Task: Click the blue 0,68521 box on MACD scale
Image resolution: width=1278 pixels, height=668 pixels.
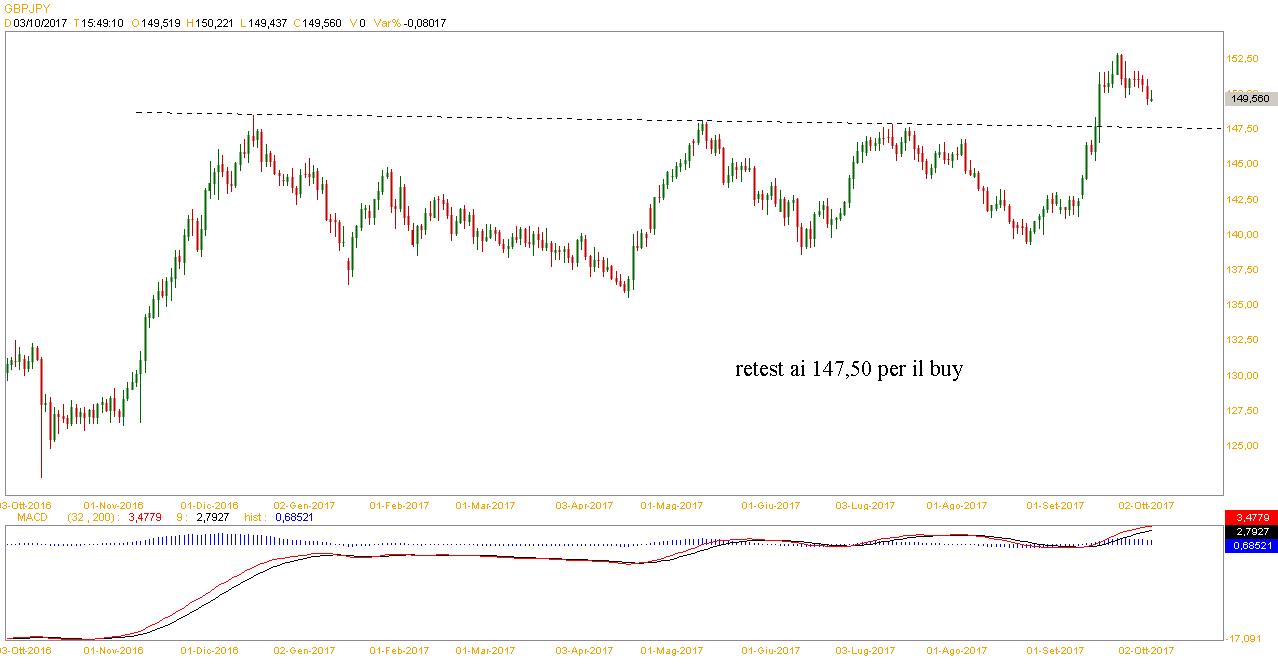Action: pos(1251,545)
